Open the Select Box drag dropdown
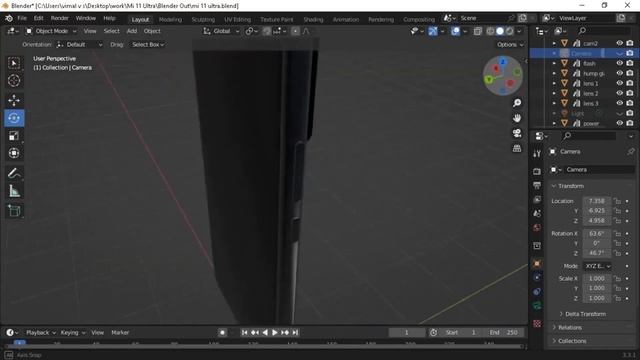Viewport: 640px width, 360px height. (148, 45)
